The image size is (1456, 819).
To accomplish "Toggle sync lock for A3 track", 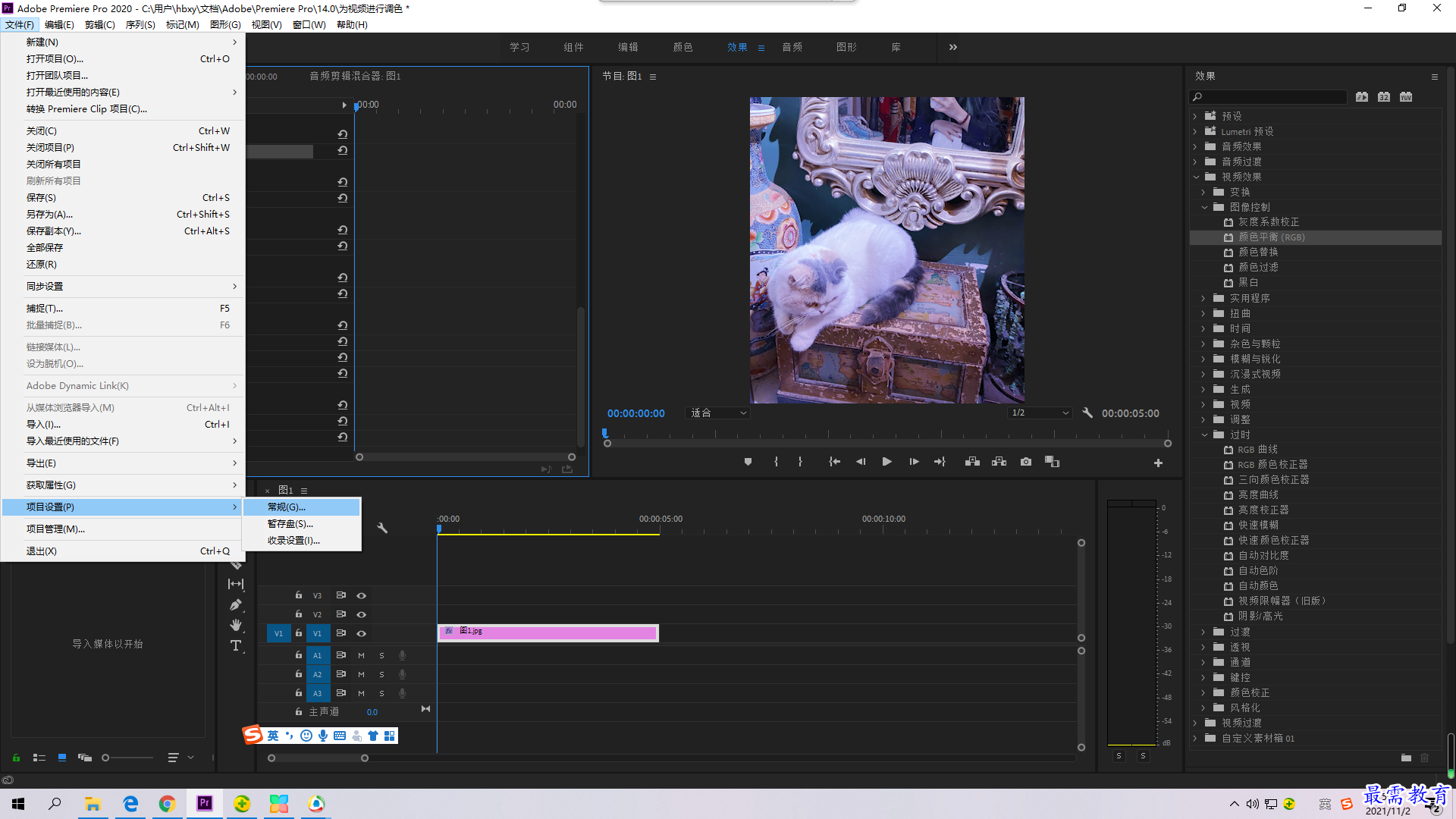I will pos(341,692).
